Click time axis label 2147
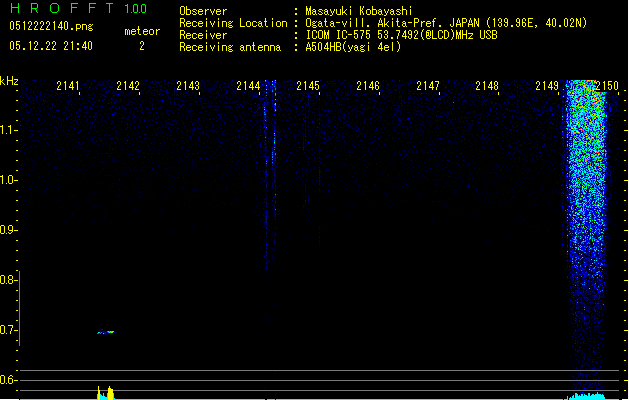Image resolution: width=629 pixels, height=400 pixels. click(428, 86)
